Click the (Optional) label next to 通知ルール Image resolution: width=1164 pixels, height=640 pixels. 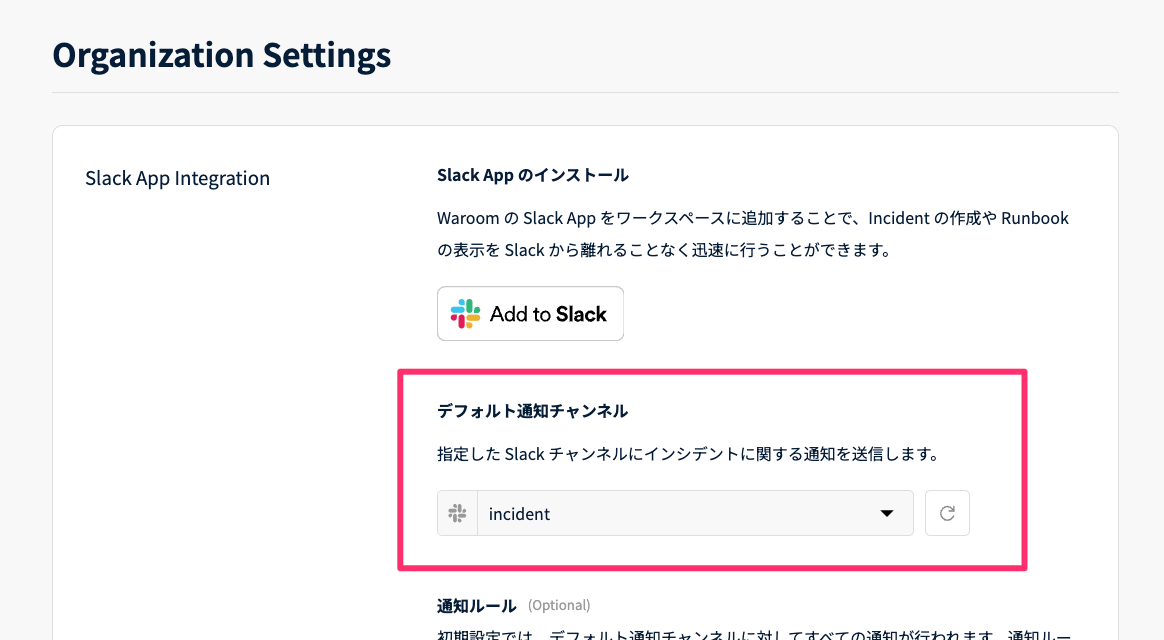559,605
